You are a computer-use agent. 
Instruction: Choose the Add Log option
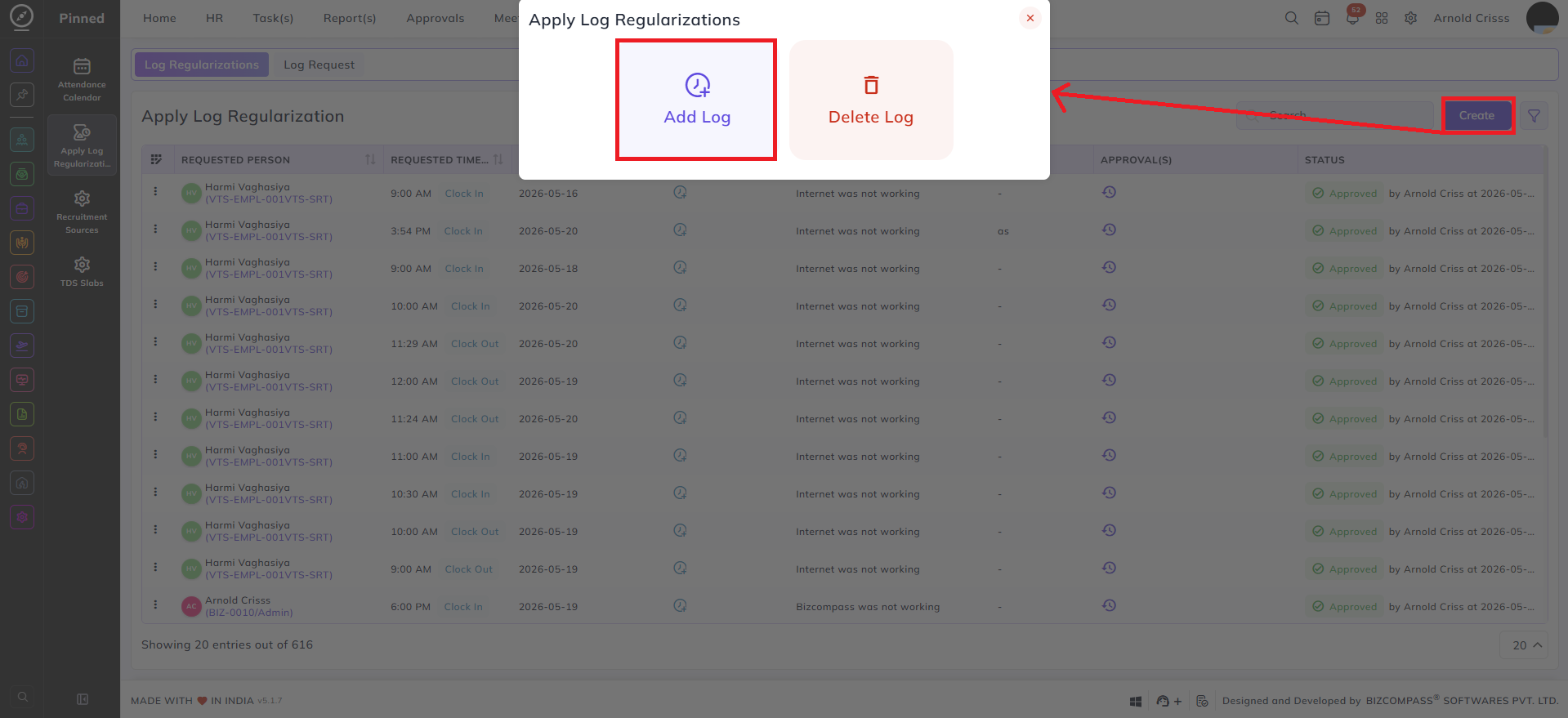tap(696, 100)
